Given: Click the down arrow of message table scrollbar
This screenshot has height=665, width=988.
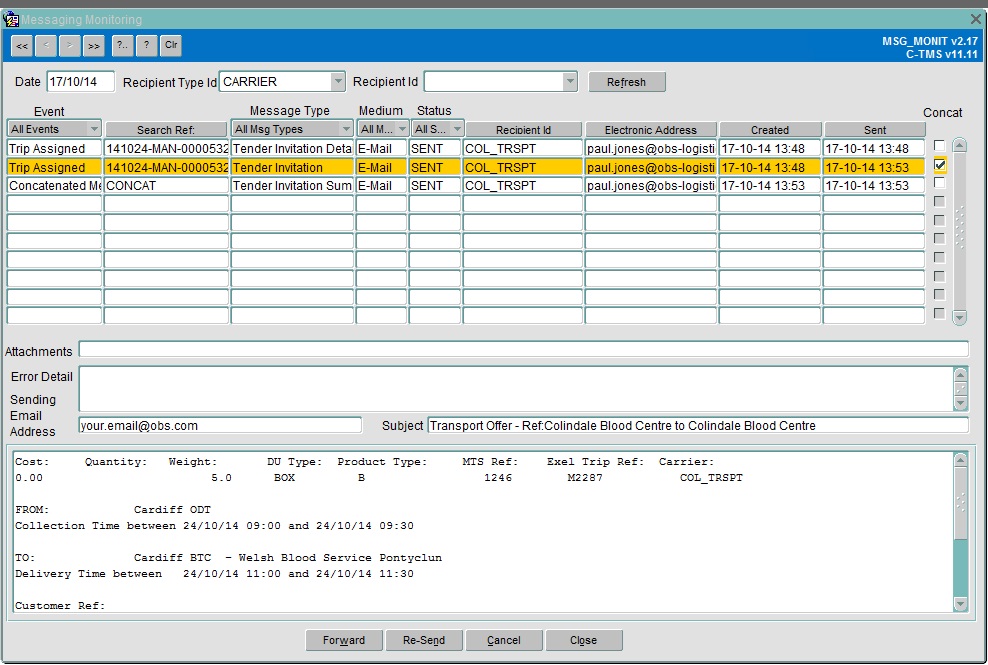Looking at the screenshot, I should (x=960, y=317).
